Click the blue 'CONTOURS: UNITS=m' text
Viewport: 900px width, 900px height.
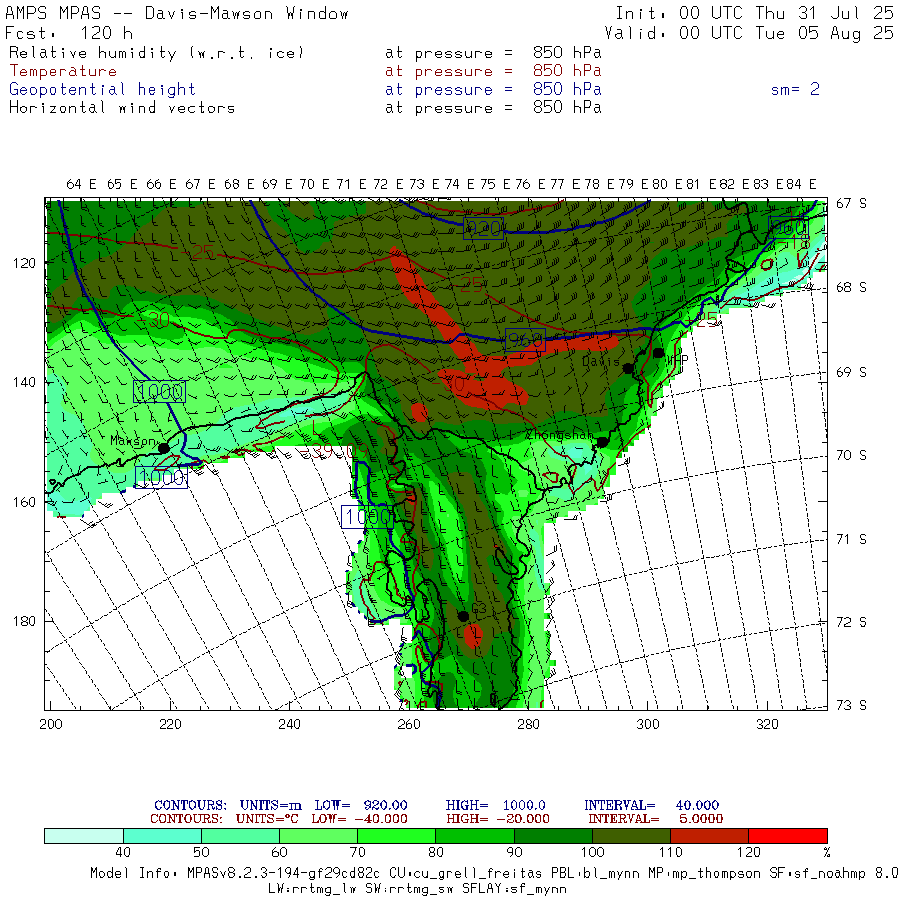point(228,805)
